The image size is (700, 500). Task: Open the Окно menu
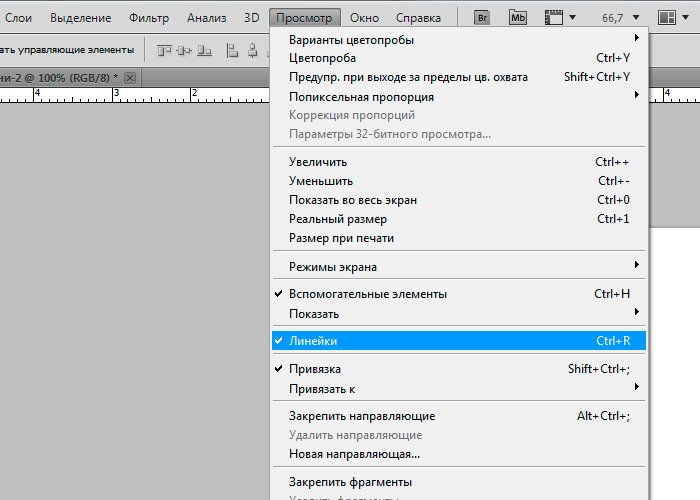364,18
